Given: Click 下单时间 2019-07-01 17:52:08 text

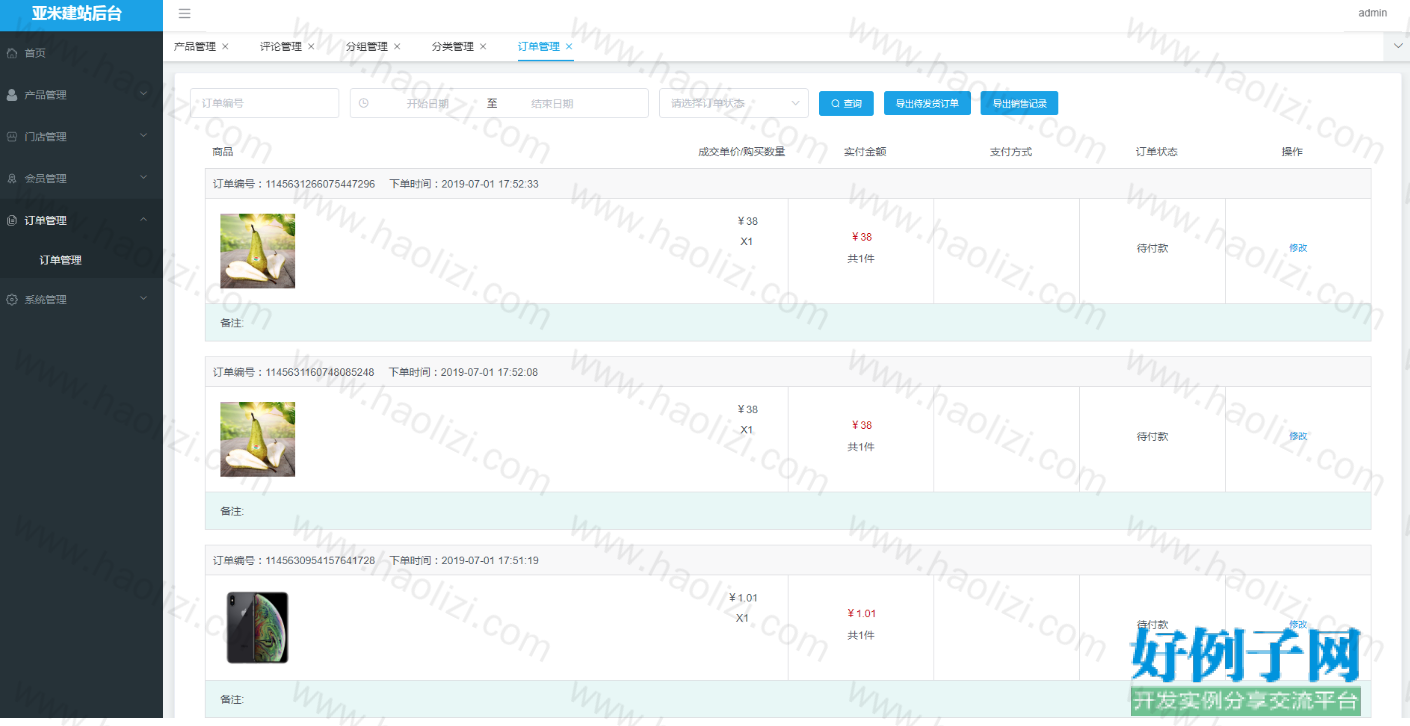Looking at the screenshot, I should click(464, 372).
